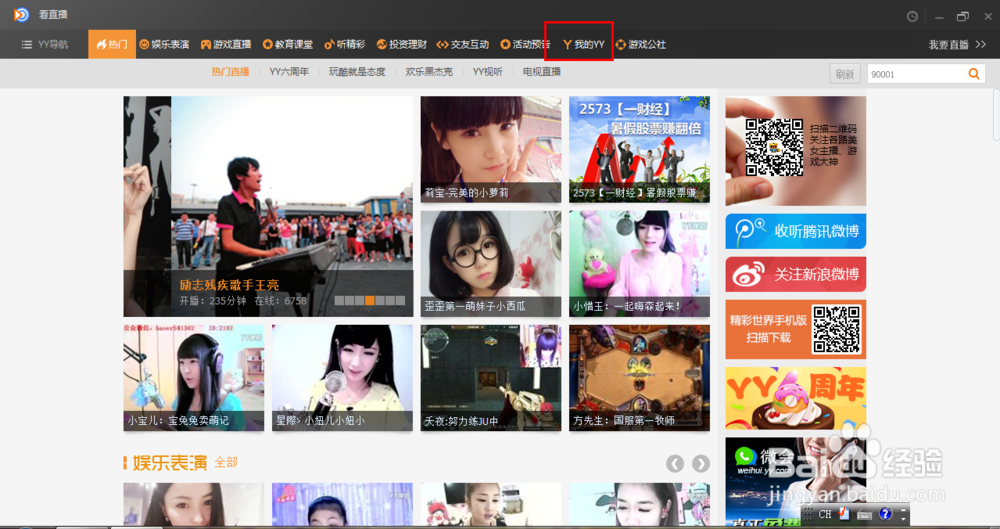Open the 玩酷就是态度 sub-category
The width and height of the screenshot is (1000, 529).
click(x=357, y=72)
